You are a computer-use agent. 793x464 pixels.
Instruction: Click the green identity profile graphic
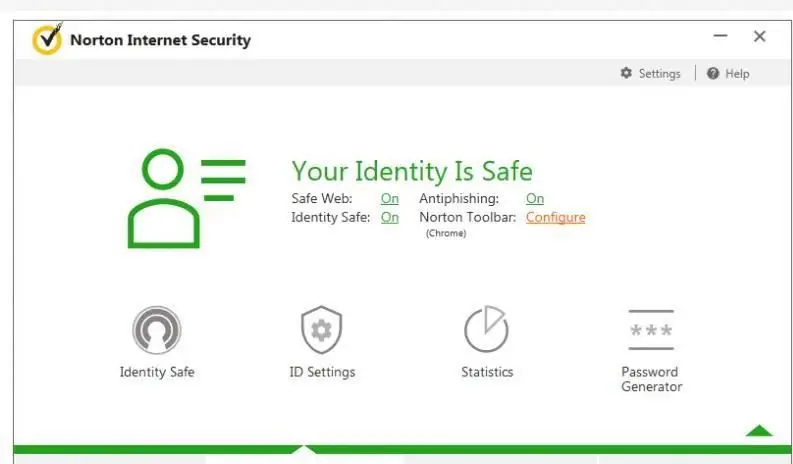[x=187, y=198]
